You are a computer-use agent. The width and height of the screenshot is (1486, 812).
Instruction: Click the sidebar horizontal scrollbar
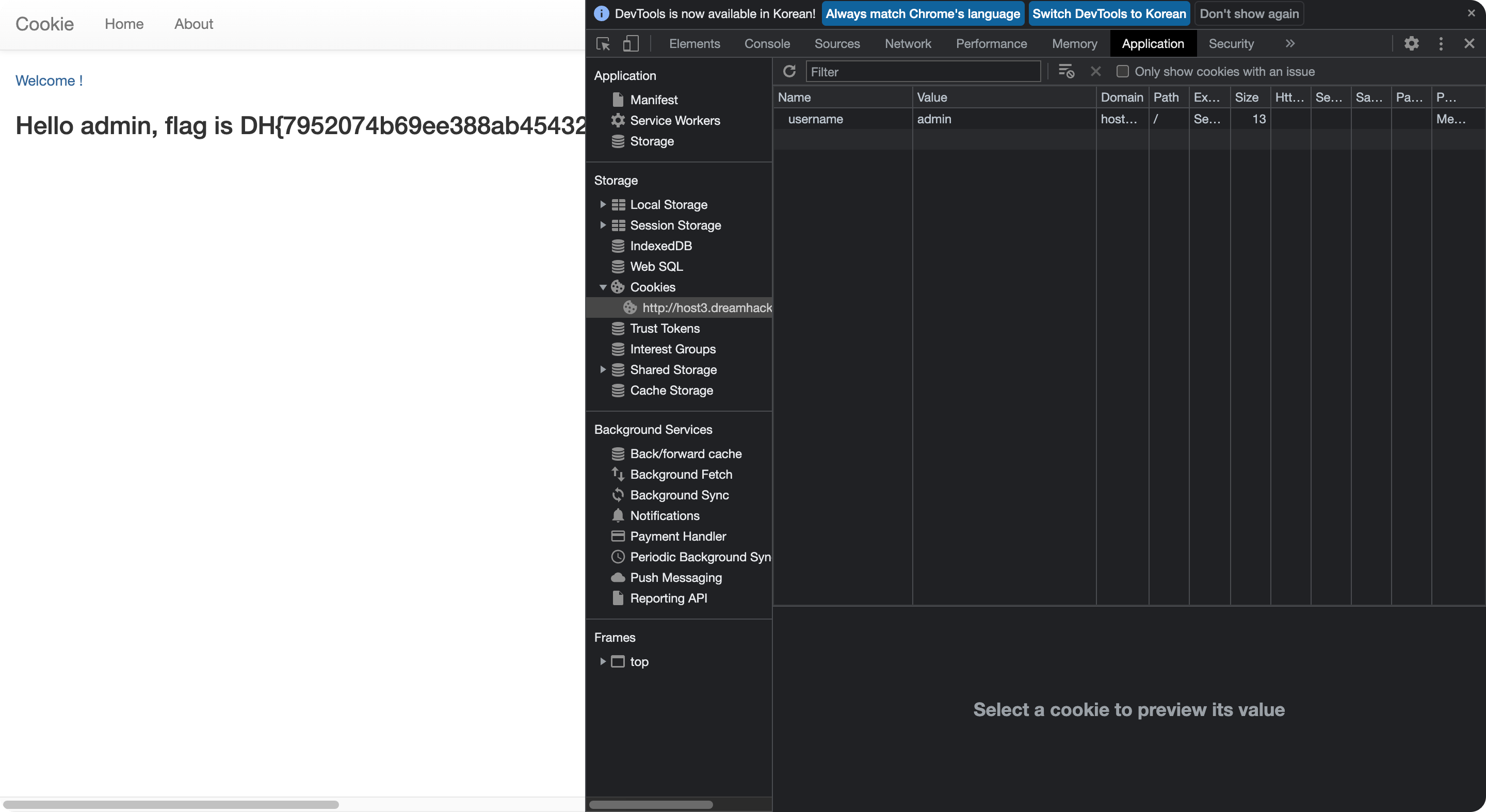coord(651,804)
